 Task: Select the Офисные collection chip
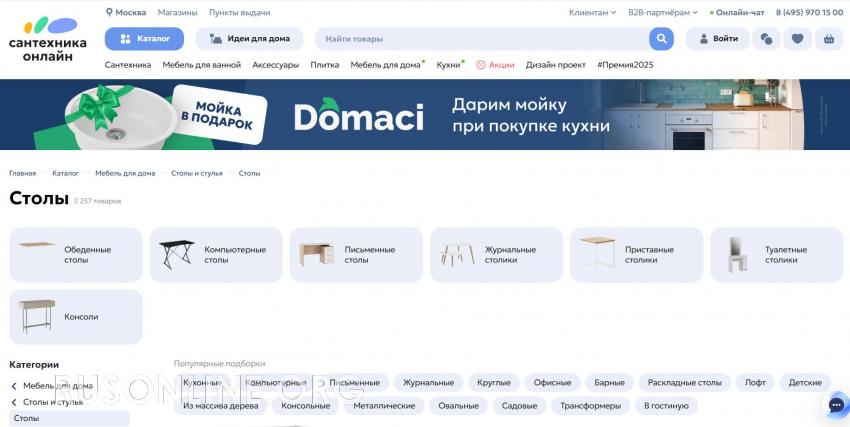click(552, 383)
